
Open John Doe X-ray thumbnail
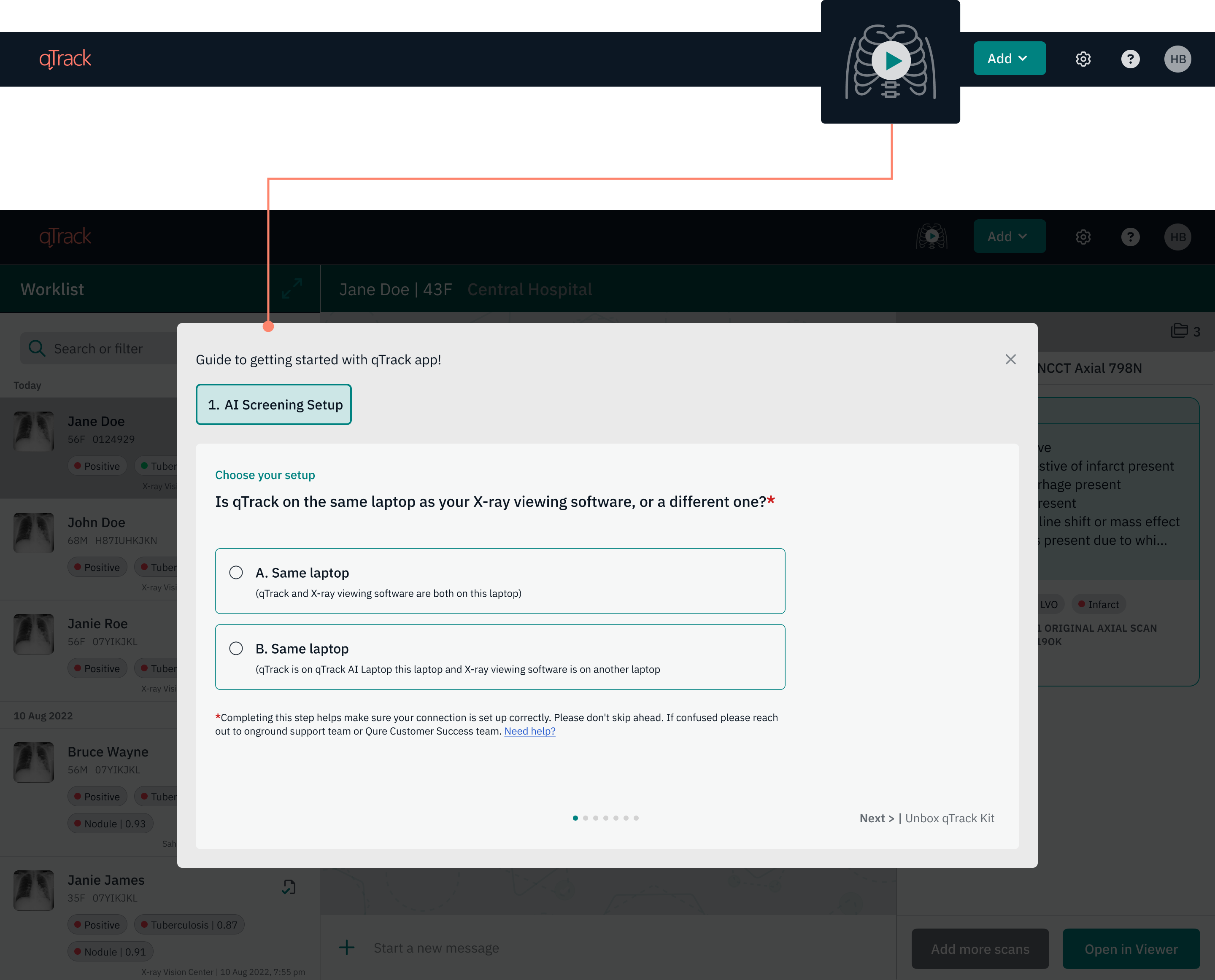34,532
